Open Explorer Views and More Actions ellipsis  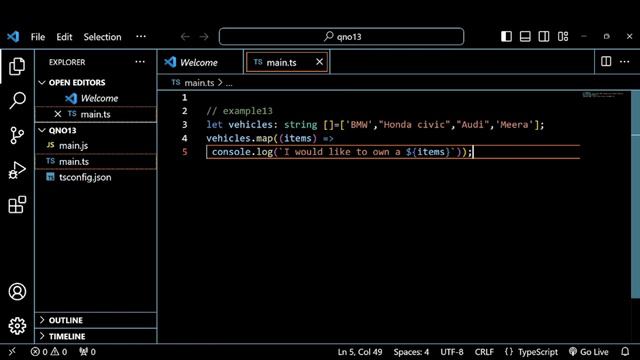[140, 62]
